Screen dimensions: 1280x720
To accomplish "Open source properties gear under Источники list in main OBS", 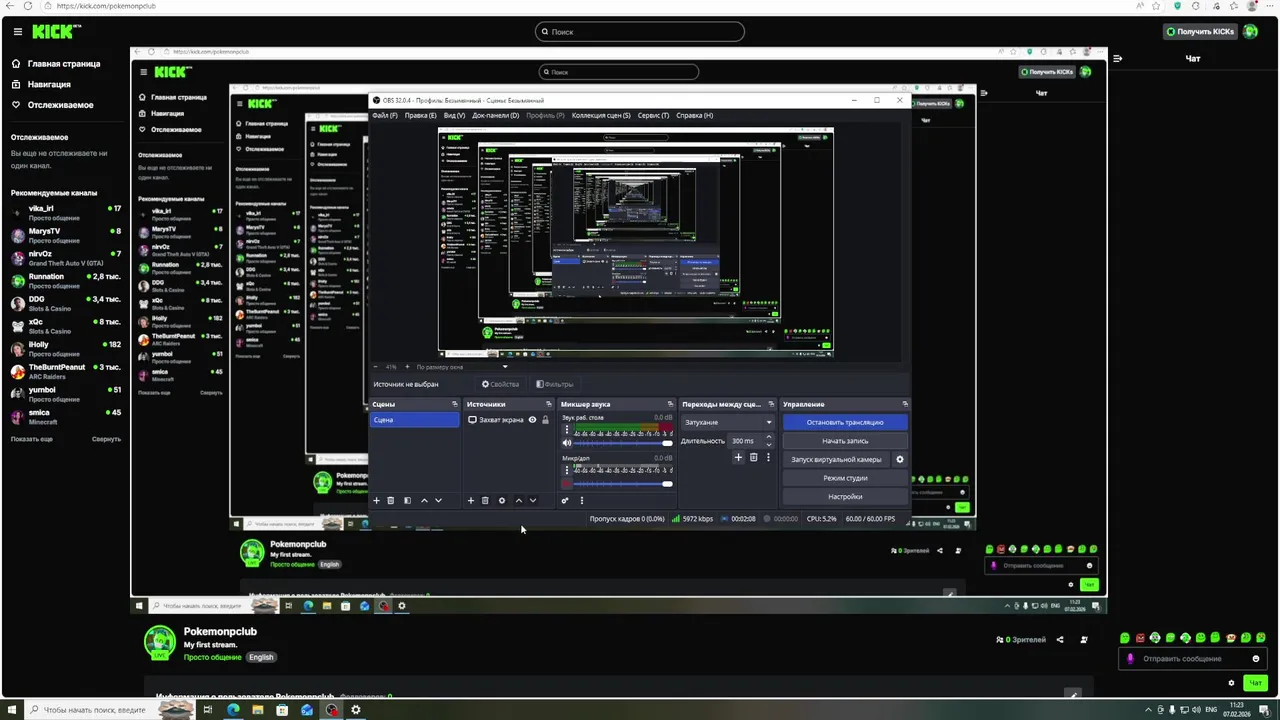I will 502,501.
